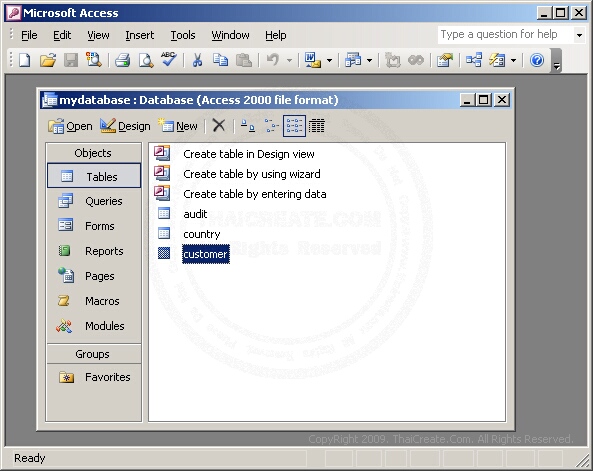Run the Spelling check icon

pos(168,59)
